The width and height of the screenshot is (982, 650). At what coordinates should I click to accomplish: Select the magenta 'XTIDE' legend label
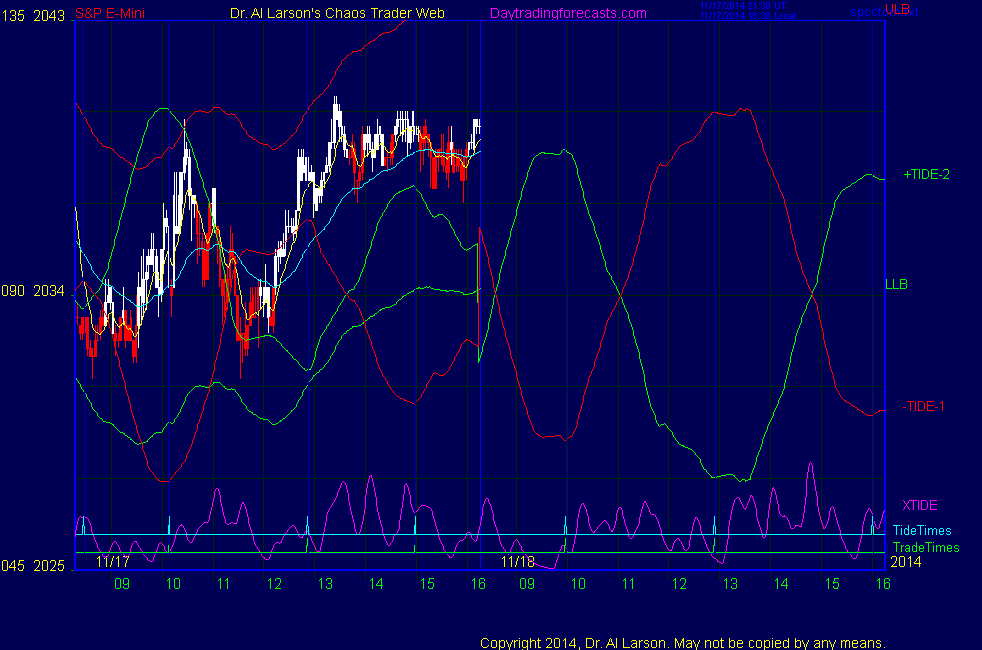(919, 505)
